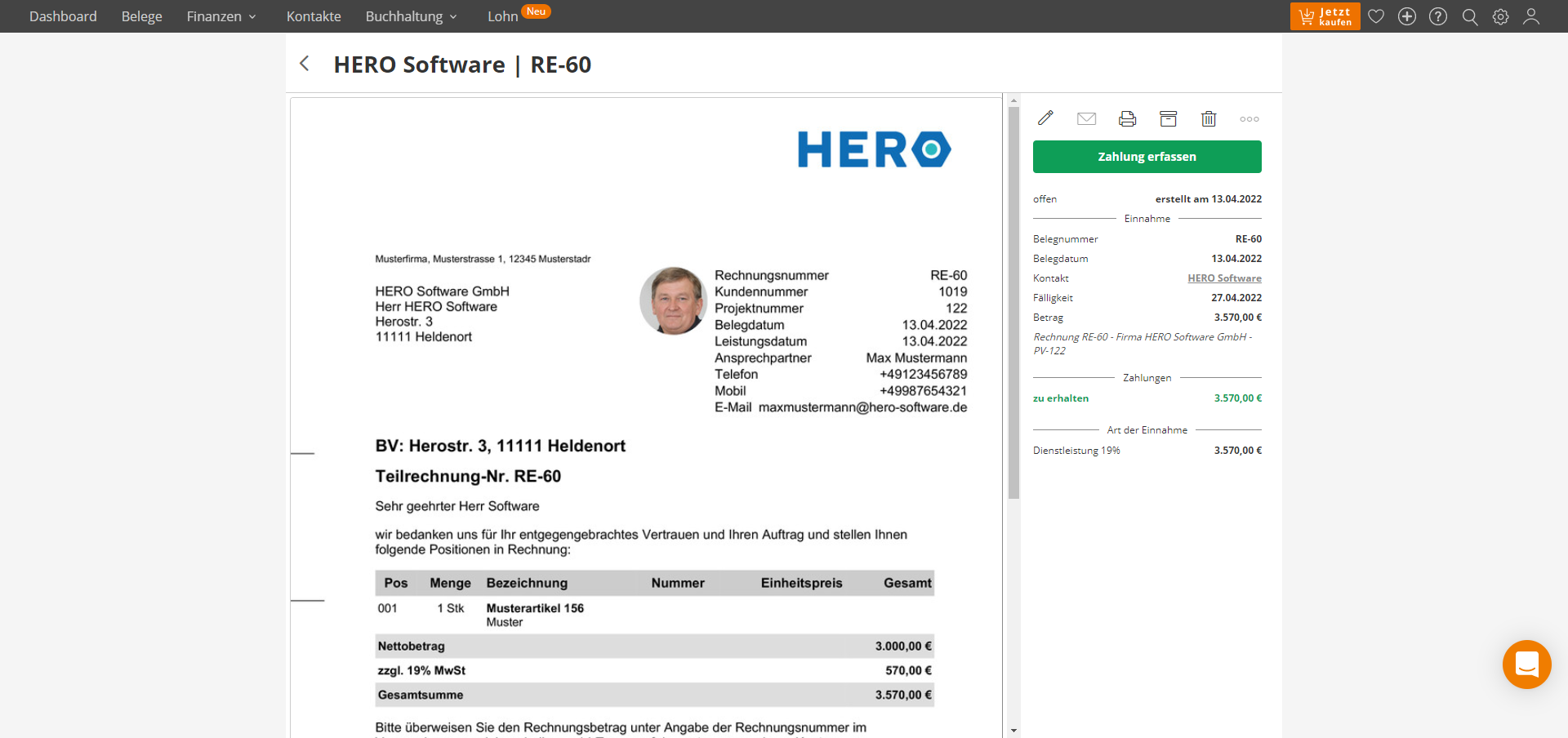Open search magnifier in top bar
The width and height of the screenshot is (1568, 738).
[1469, 16]
